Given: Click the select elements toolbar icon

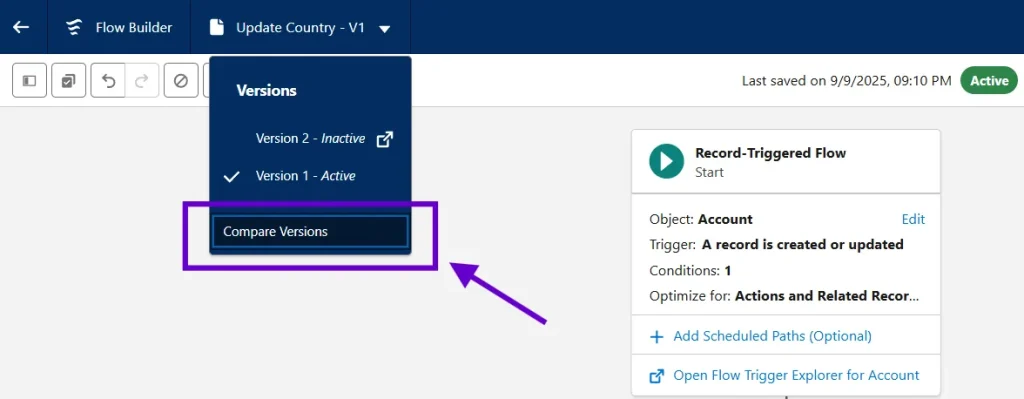Looking at the screenshot, I should pos(69,81).
